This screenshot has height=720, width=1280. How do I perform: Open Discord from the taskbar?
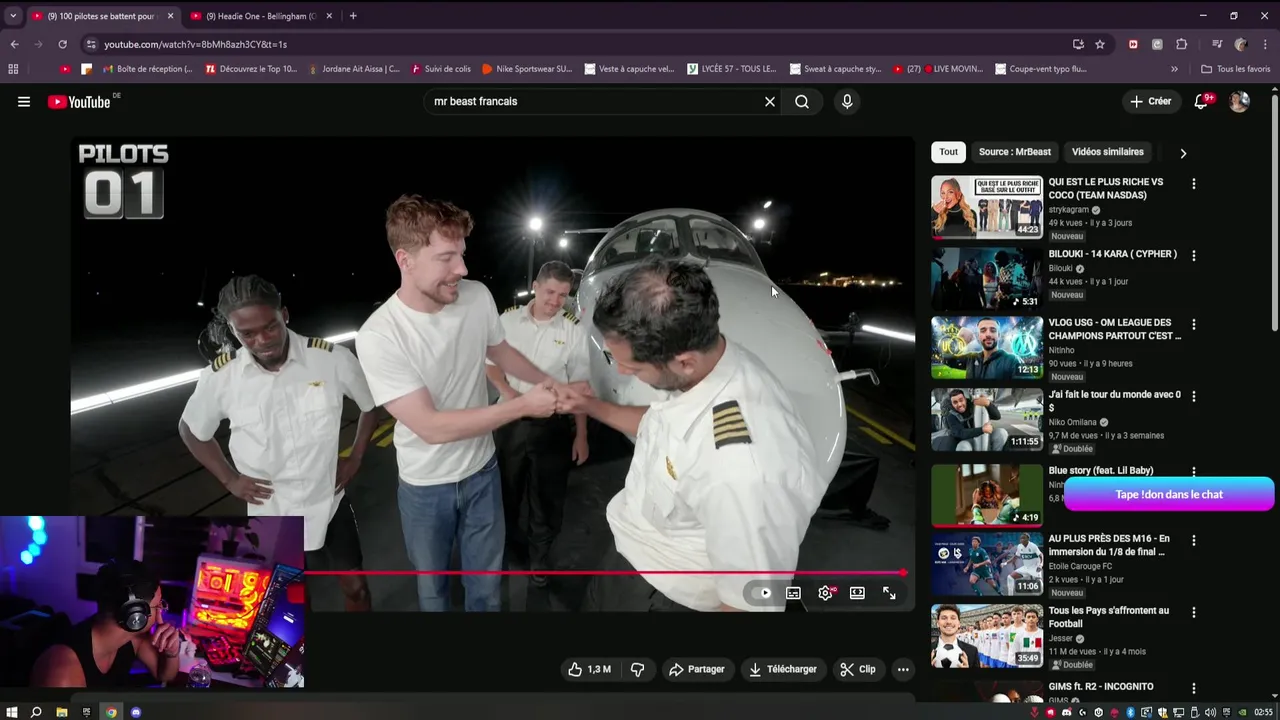136,712
